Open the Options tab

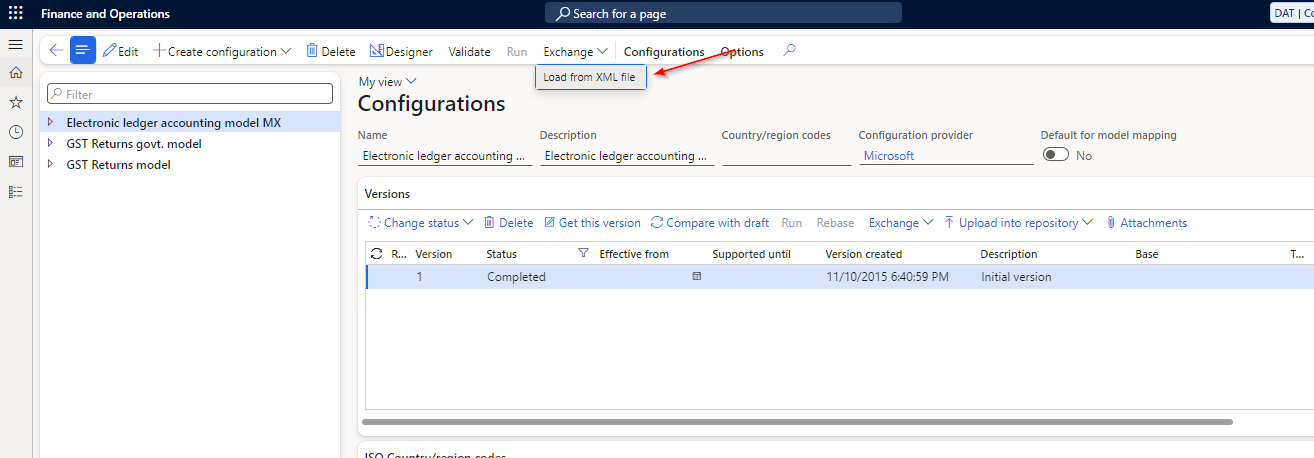point(742,51)
